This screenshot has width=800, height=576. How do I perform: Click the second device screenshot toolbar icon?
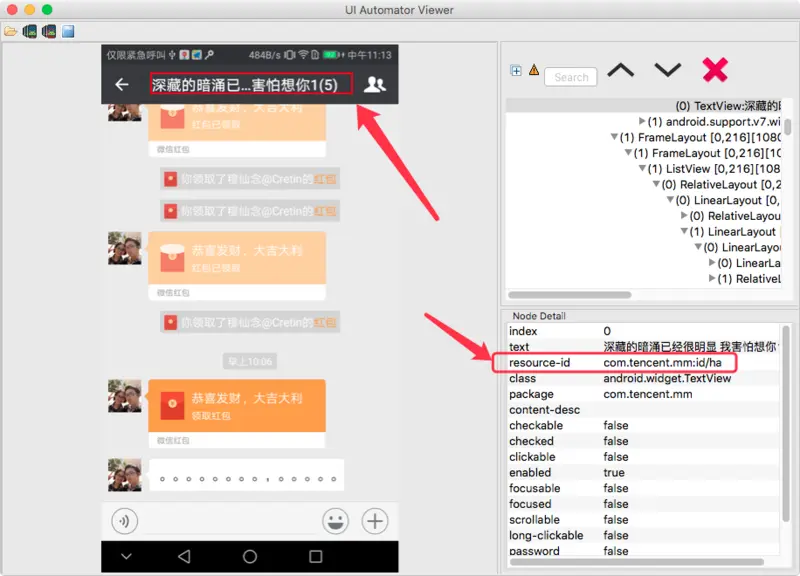(x=49, y=32)
